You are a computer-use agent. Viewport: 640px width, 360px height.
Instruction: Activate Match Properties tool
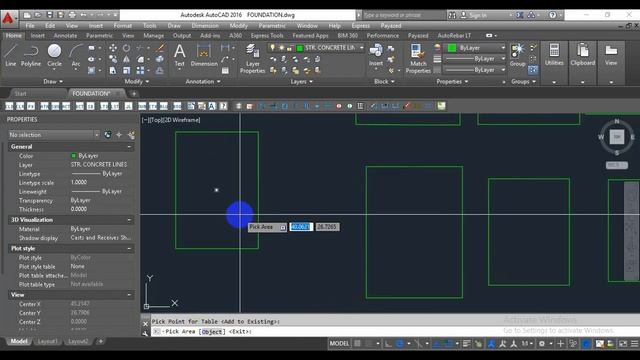coord(418,58)
